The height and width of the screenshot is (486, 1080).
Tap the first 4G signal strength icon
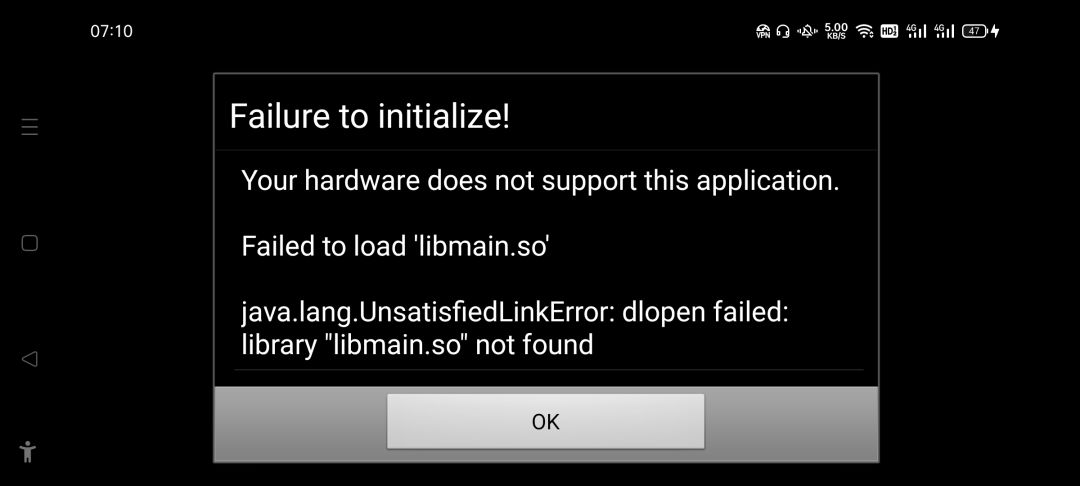tap(916, 31)
